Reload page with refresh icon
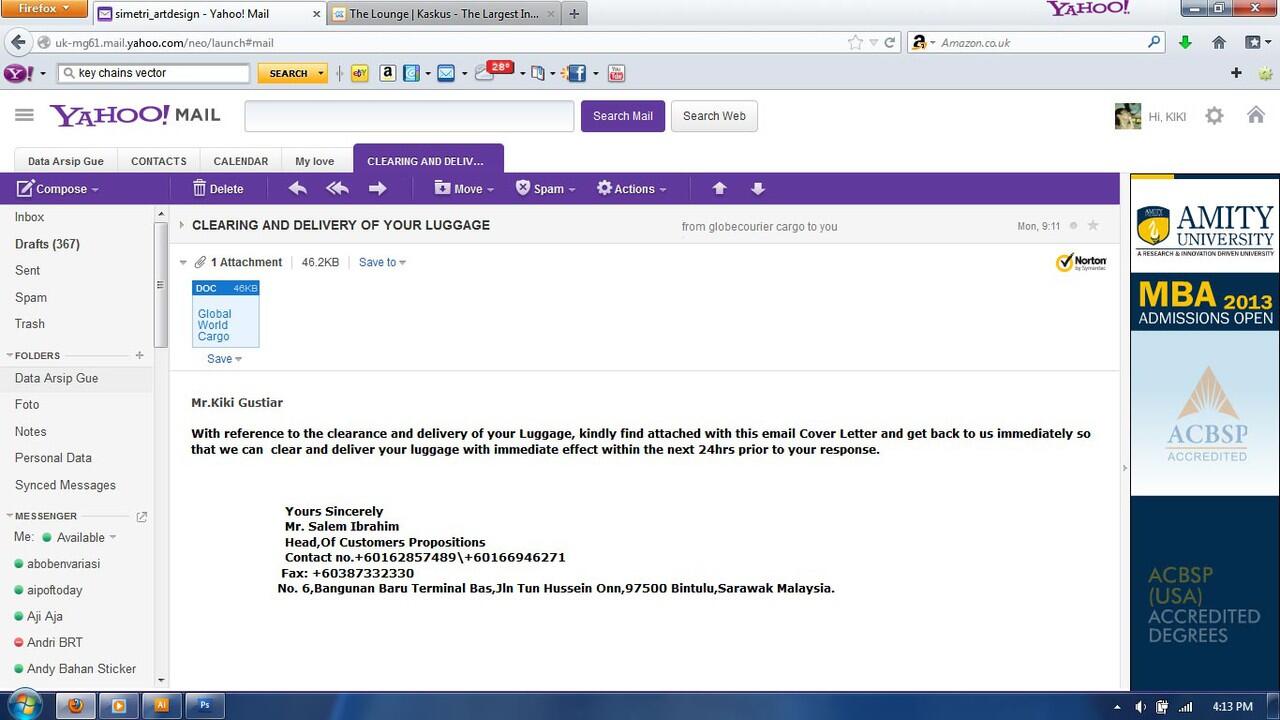This screenshot has width=1280, height=720. coord(889,42)
